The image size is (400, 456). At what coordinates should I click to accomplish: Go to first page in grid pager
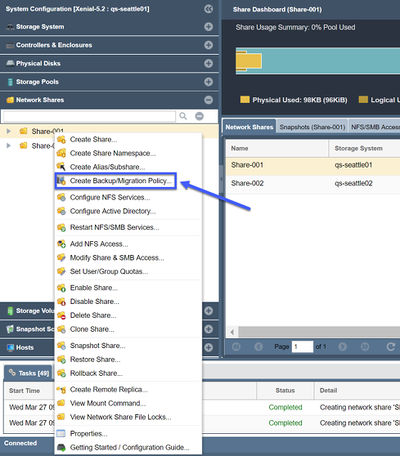click(x=236, y=347)
